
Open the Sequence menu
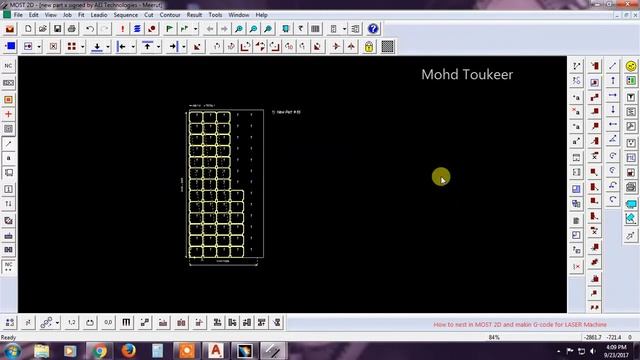[x=125, y=15]
